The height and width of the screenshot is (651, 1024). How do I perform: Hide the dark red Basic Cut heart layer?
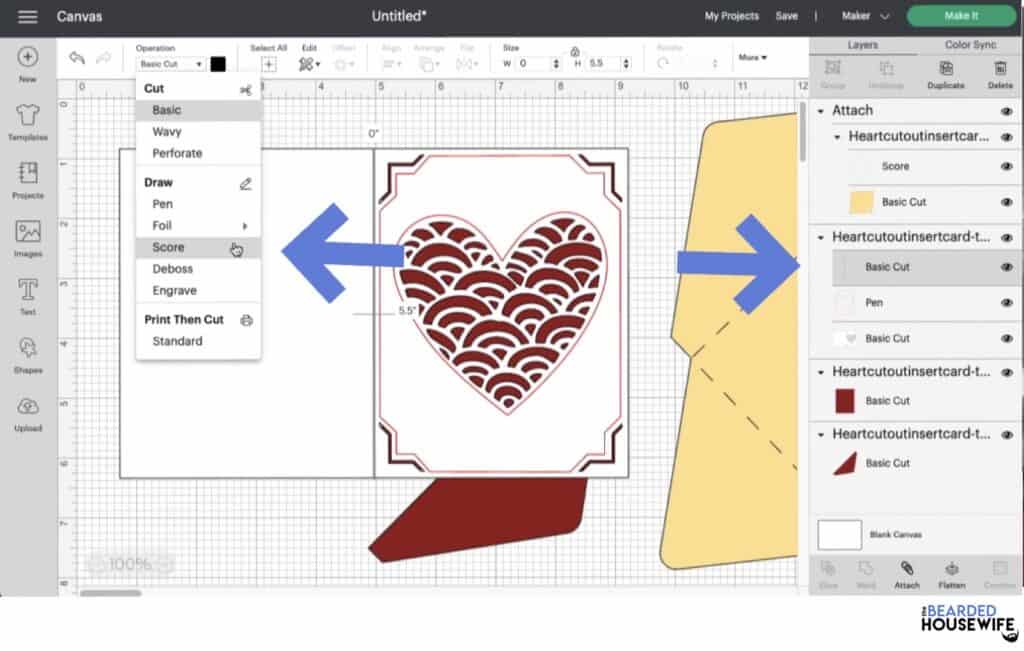(x=1006, y=400)
